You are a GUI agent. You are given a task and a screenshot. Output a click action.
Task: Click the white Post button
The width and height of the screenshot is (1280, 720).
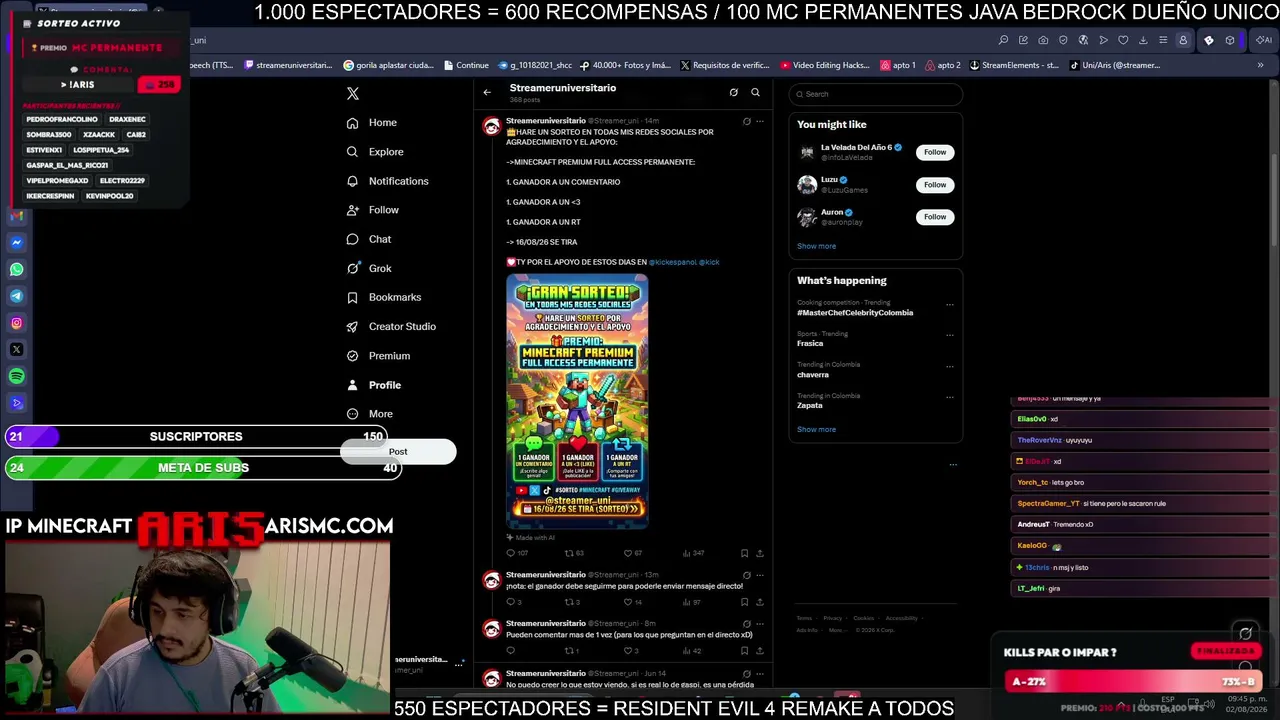[x=398, y=452]
